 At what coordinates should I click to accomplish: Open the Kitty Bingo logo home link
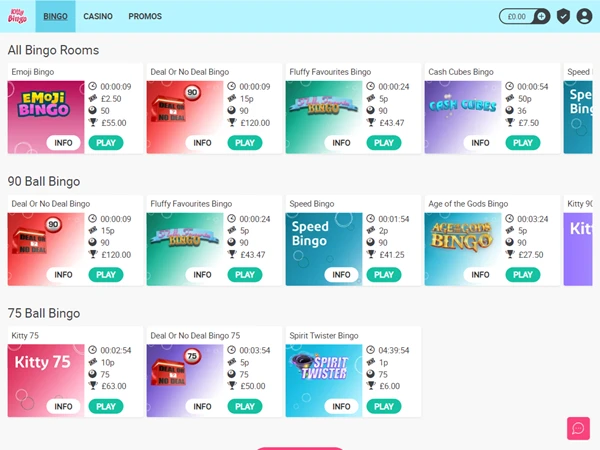(x=17, y=16)
